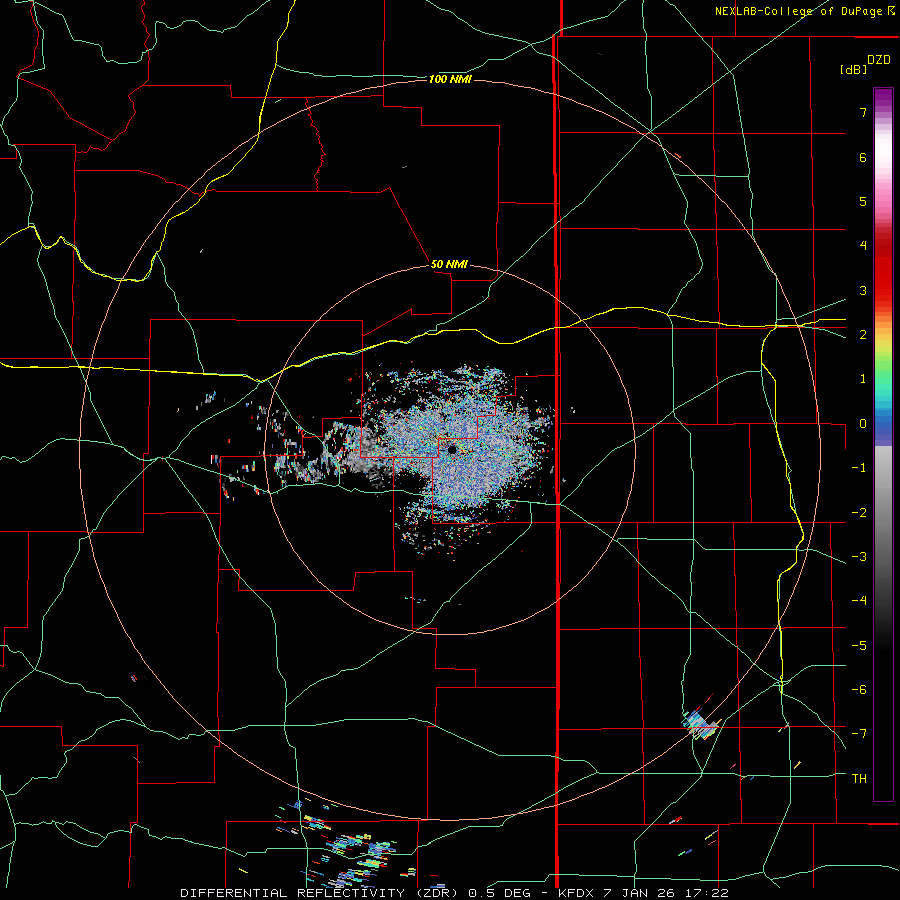Click the black radar site dot
Screen dimensions: 900x900
(452, 449)
